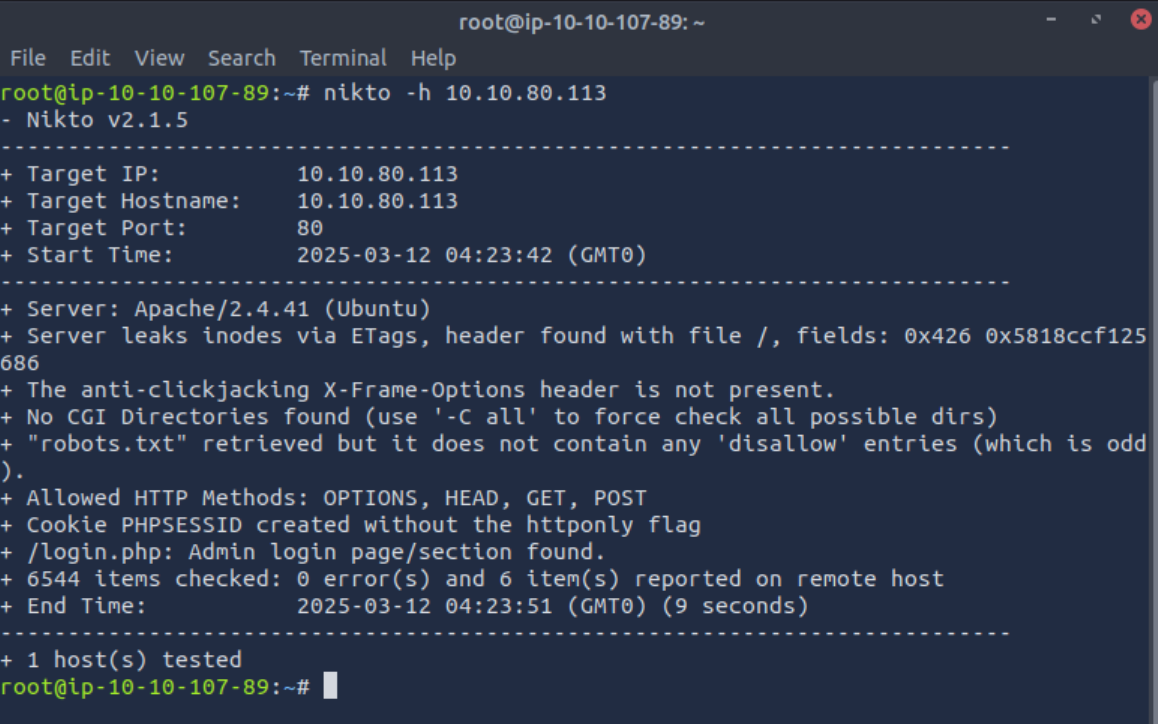Open the Help menu
1158x724 pixels.
tap(433, 58)
